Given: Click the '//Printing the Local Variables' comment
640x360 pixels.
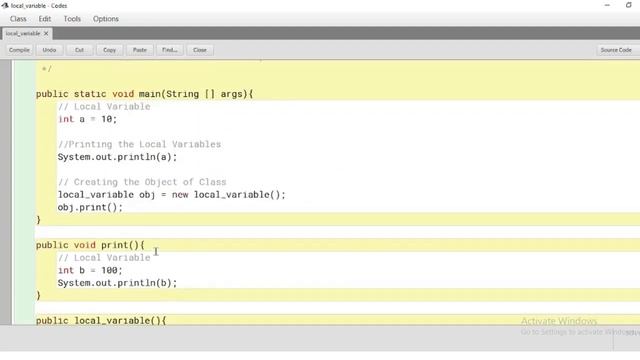Looking at the screenshot, I should (139, 144).
